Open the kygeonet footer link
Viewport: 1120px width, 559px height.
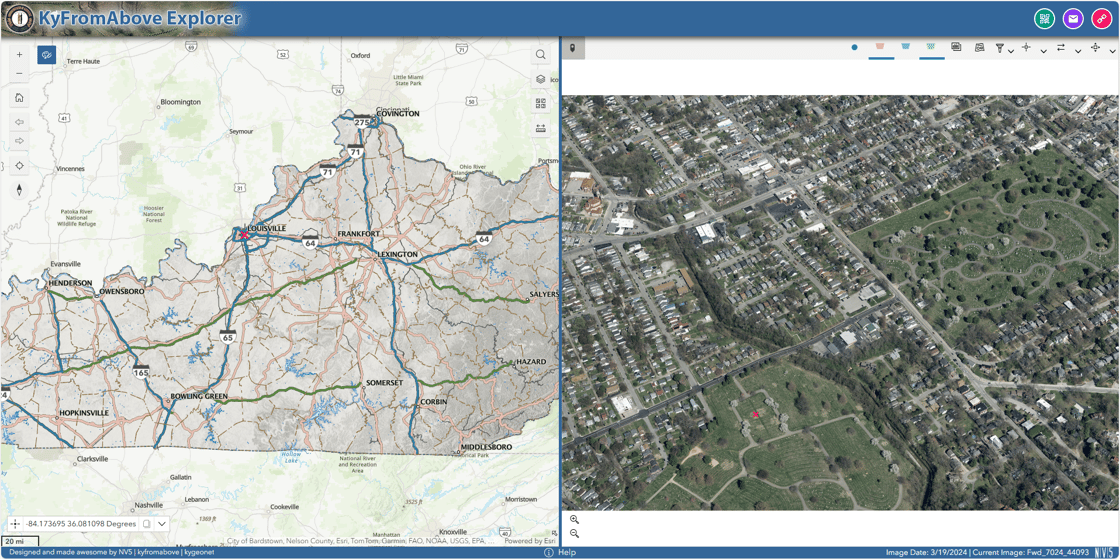pyautogui.click(x=201, y=553)
